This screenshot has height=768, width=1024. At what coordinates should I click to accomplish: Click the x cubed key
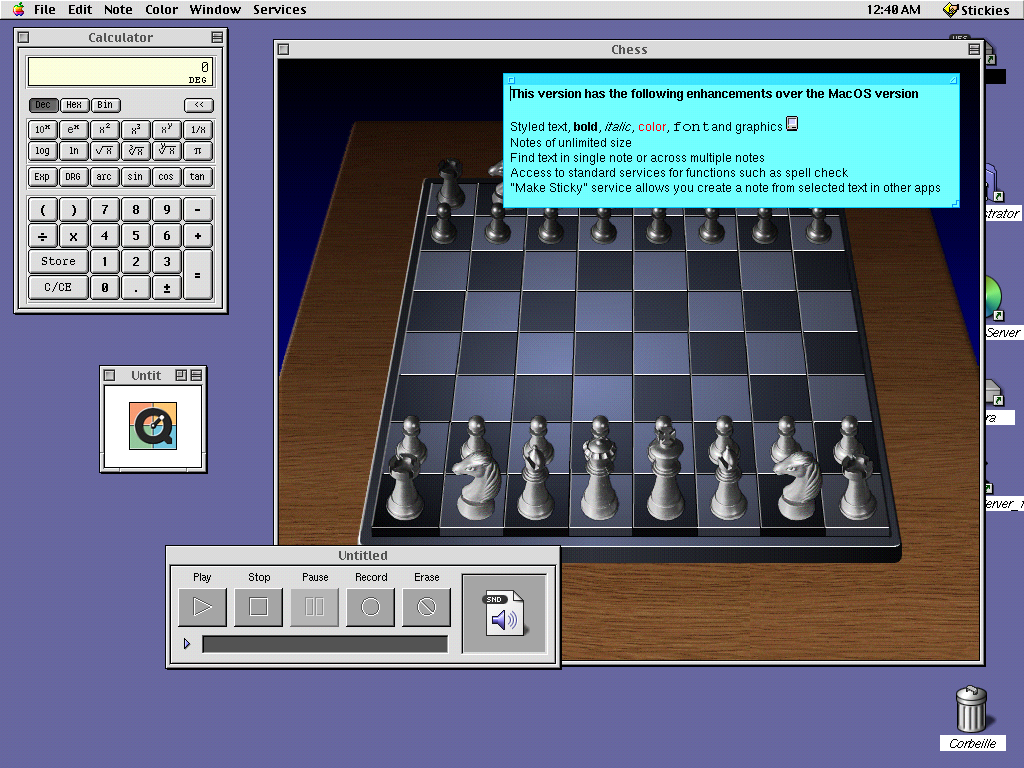click(135, 129)
